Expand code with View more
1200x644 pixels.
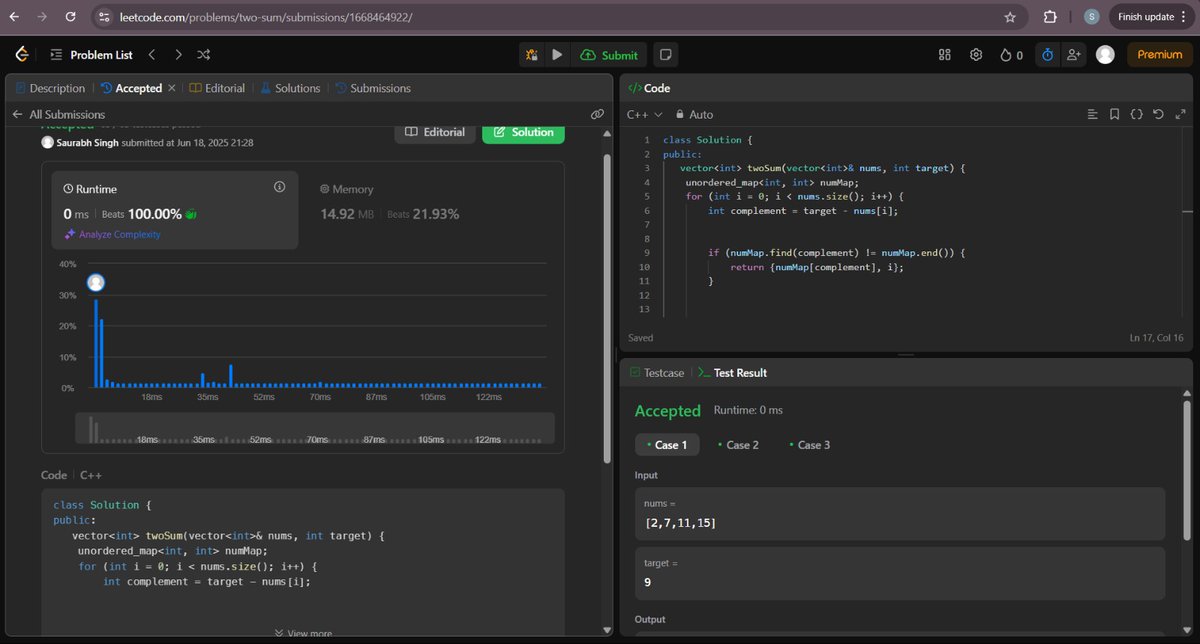(303, 633)
